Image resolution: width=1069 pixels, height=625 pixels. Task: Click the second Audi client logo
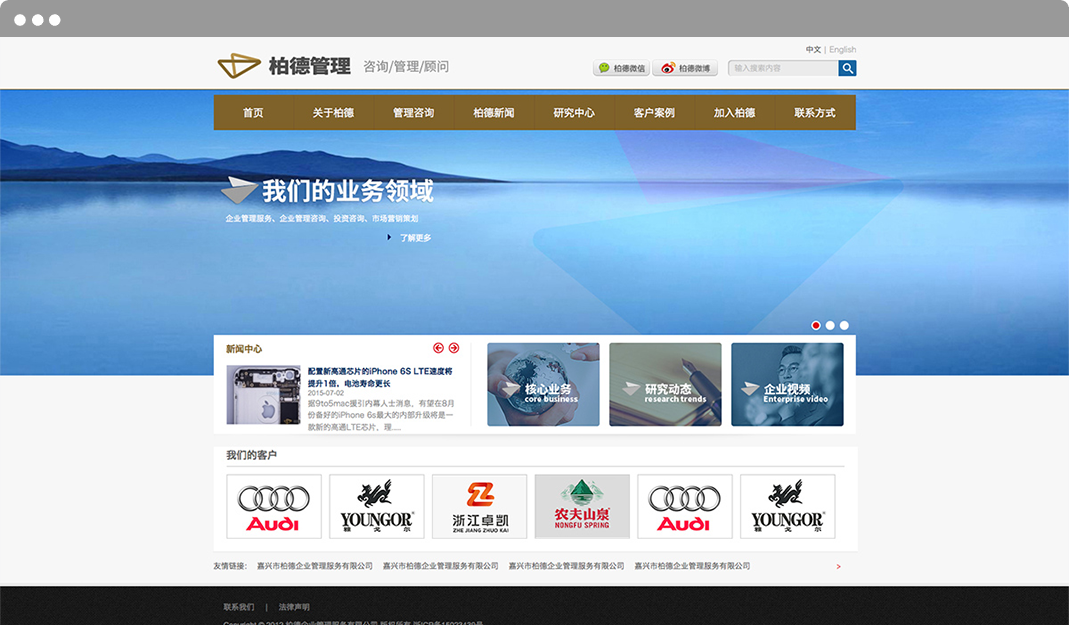click(x=685, y=506)
